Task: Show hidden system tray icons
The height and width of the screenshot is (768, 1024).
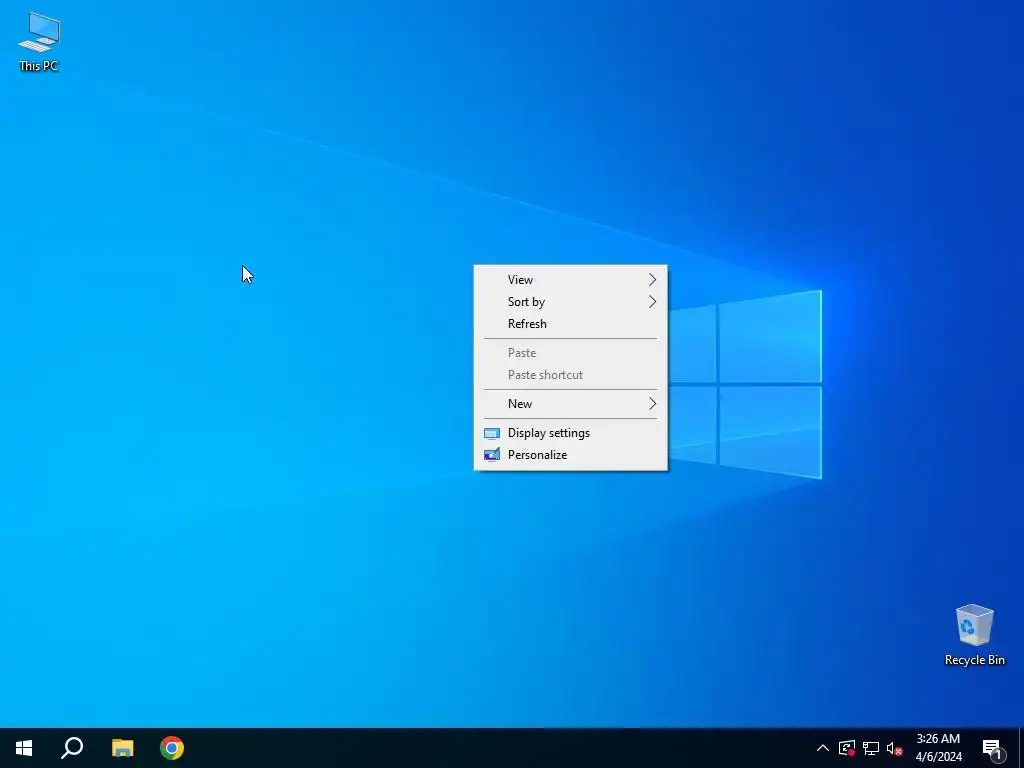Action: tap(823, 748)
